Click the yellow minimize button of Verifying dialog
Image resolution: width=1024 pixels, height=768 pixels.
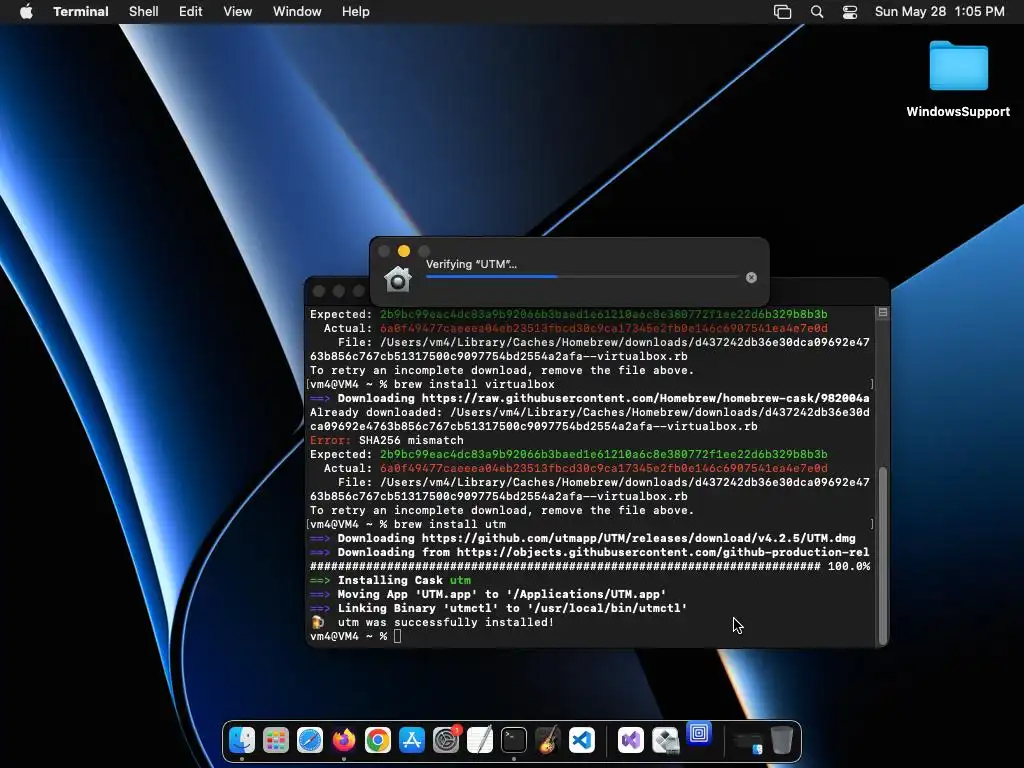coord(404,251)
